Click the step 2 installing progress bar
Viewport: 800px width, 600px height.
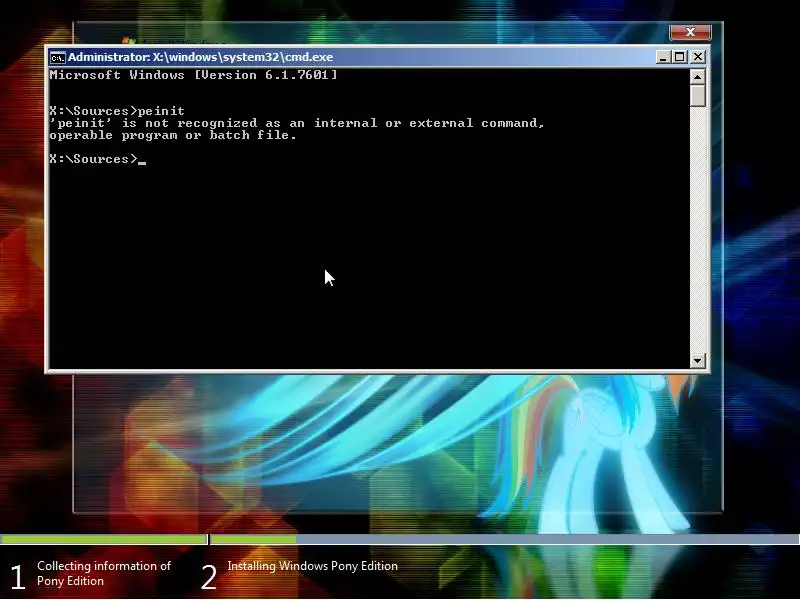505,539
